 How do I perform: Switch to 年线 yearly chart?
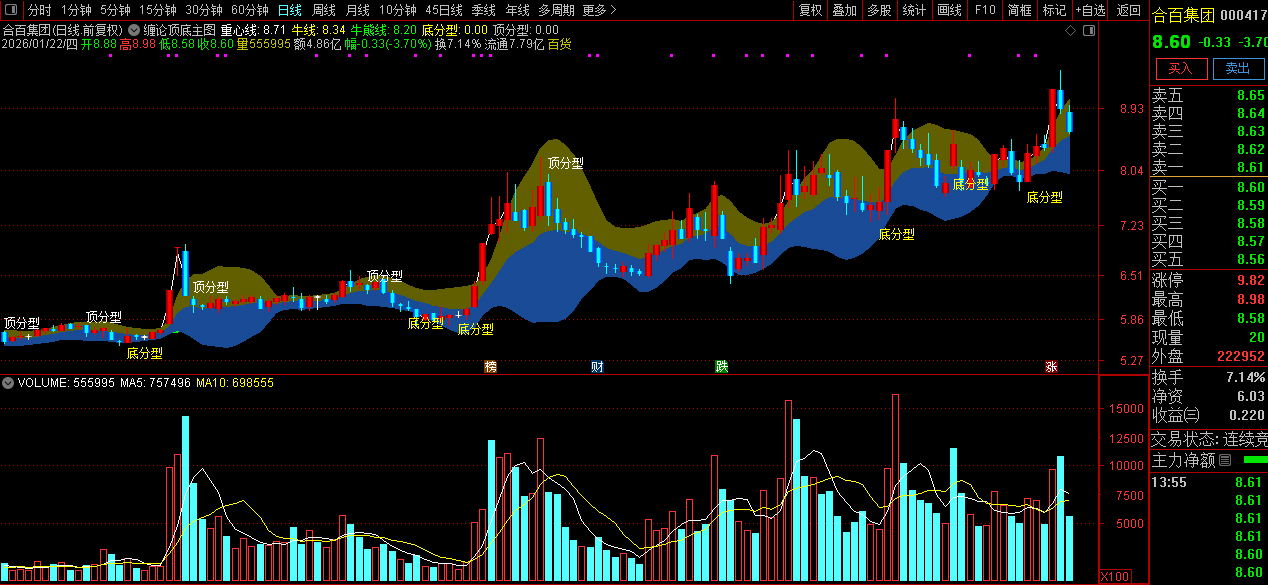point(518,10)
